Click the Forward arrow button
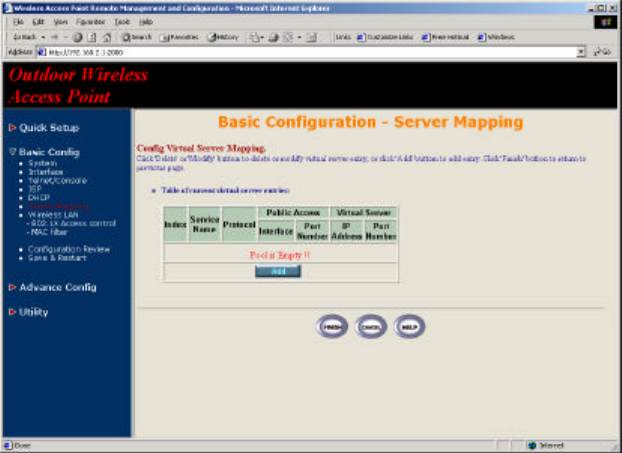The image size is (622, 453). 55,37
